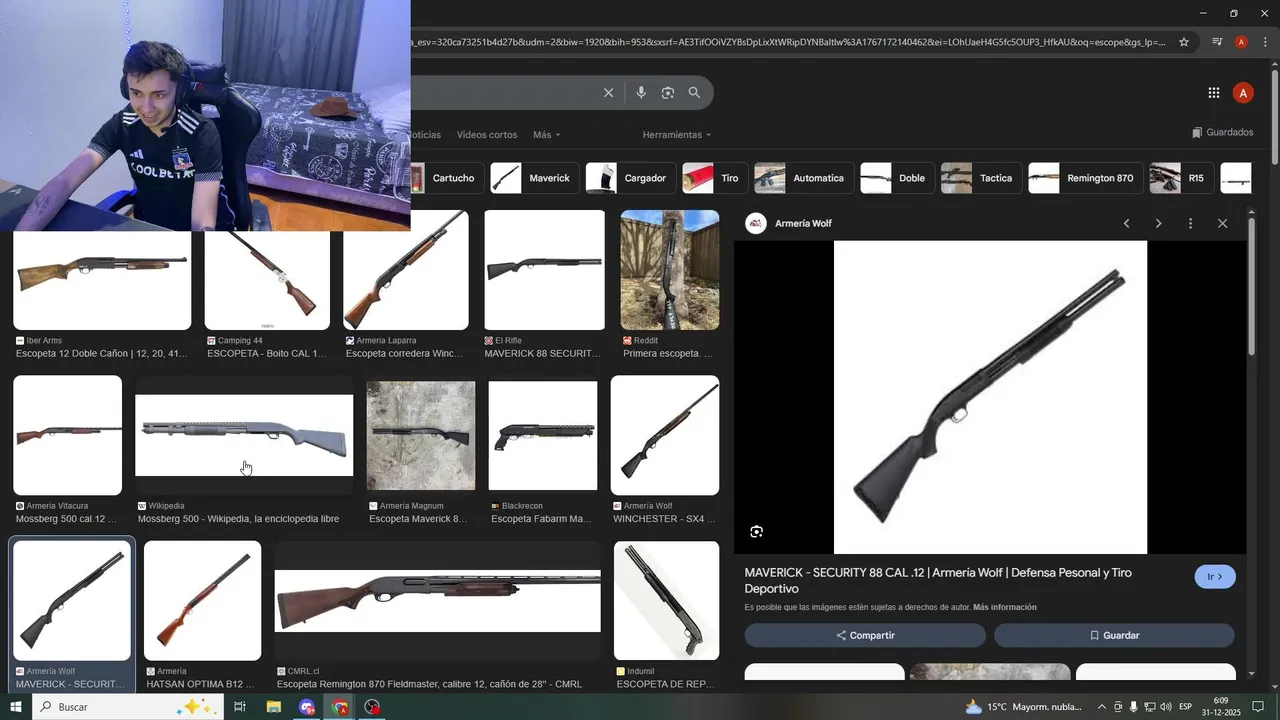Clear the search box with the X icon
Viewport: 1280px width, 720px height.
(608, 93)
